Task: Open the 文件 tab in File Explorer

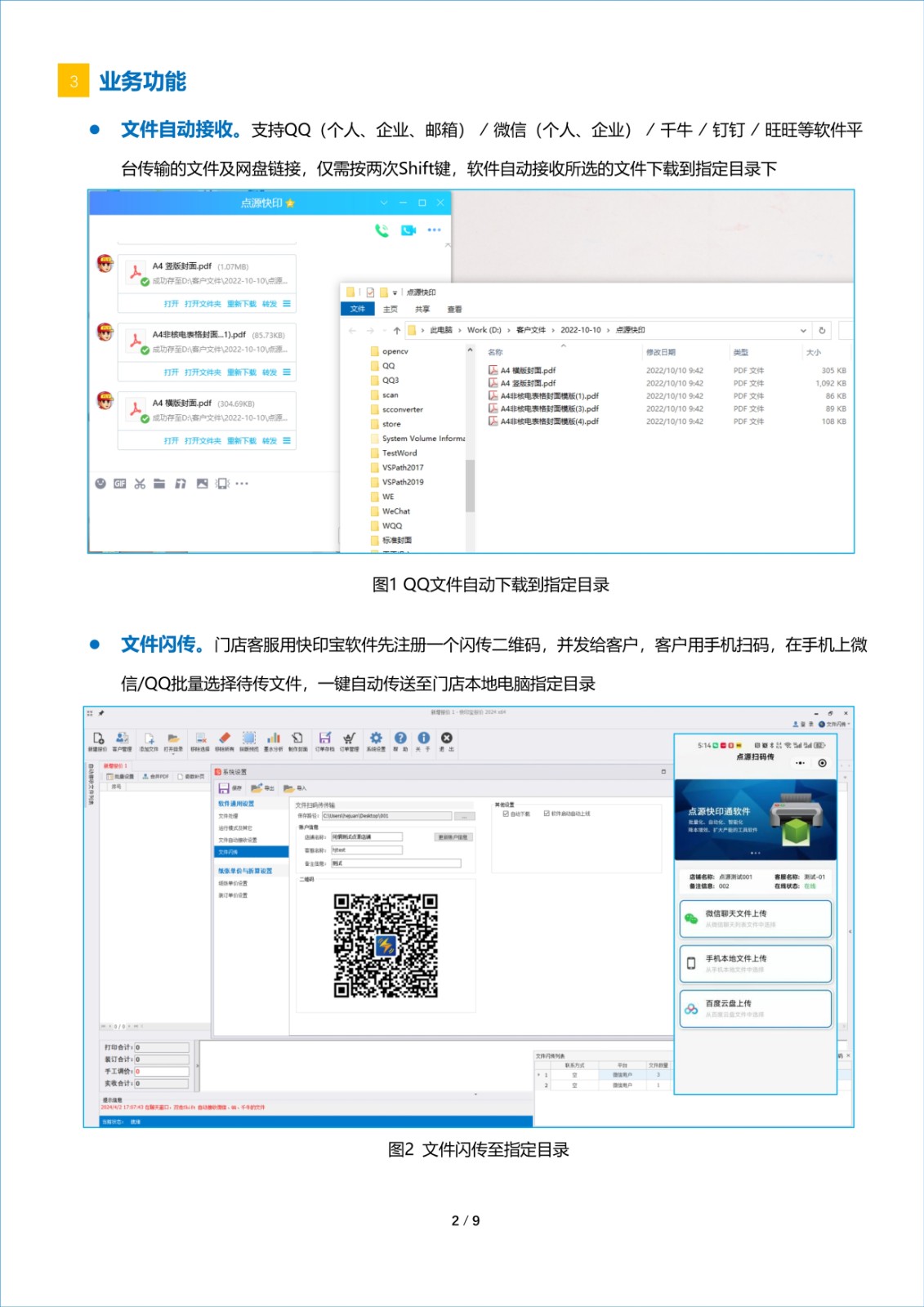Action: click(x=357, y=309)
